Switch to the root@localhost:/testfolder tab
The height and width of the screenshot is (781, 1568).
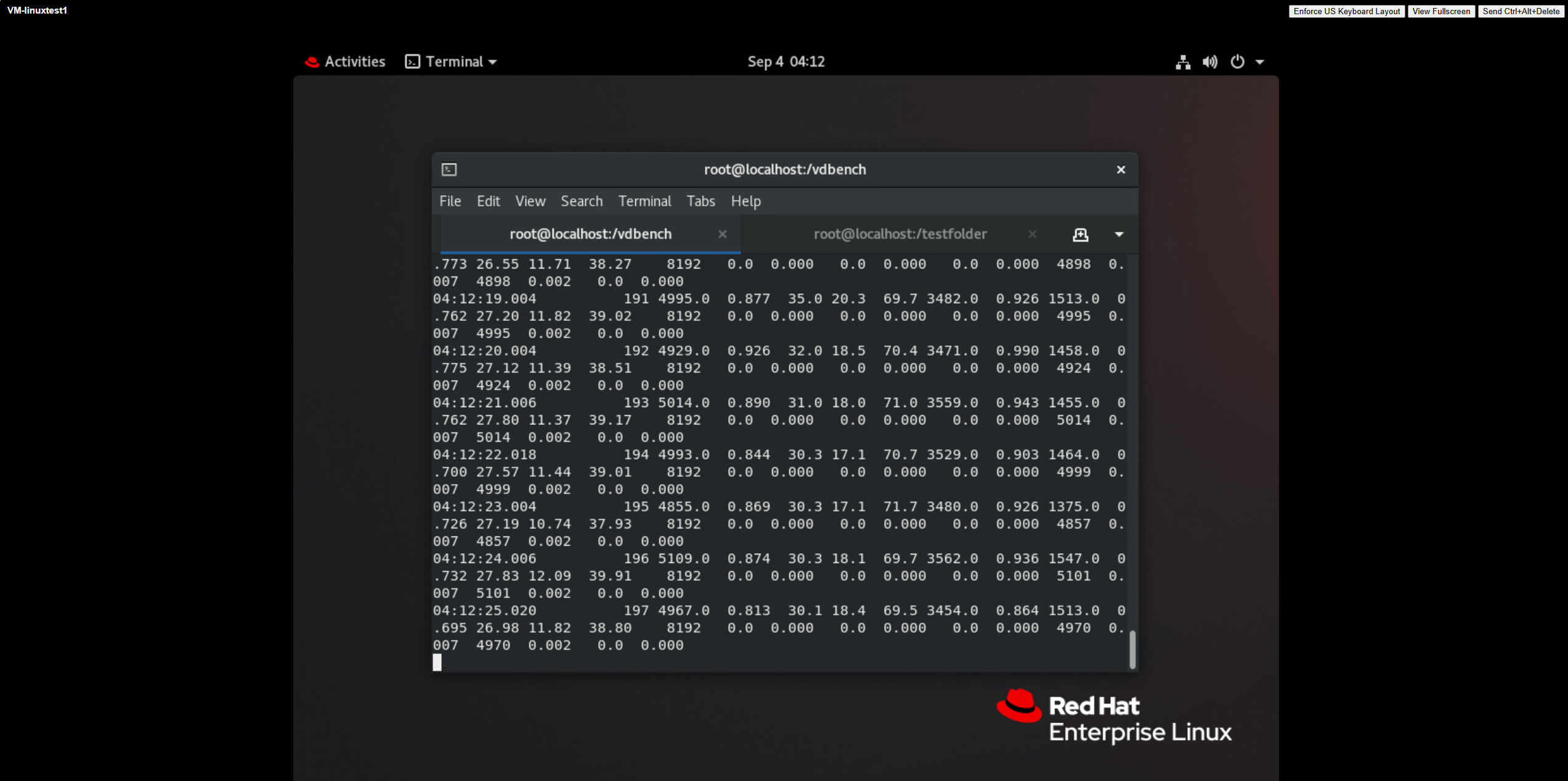[900, 234]
